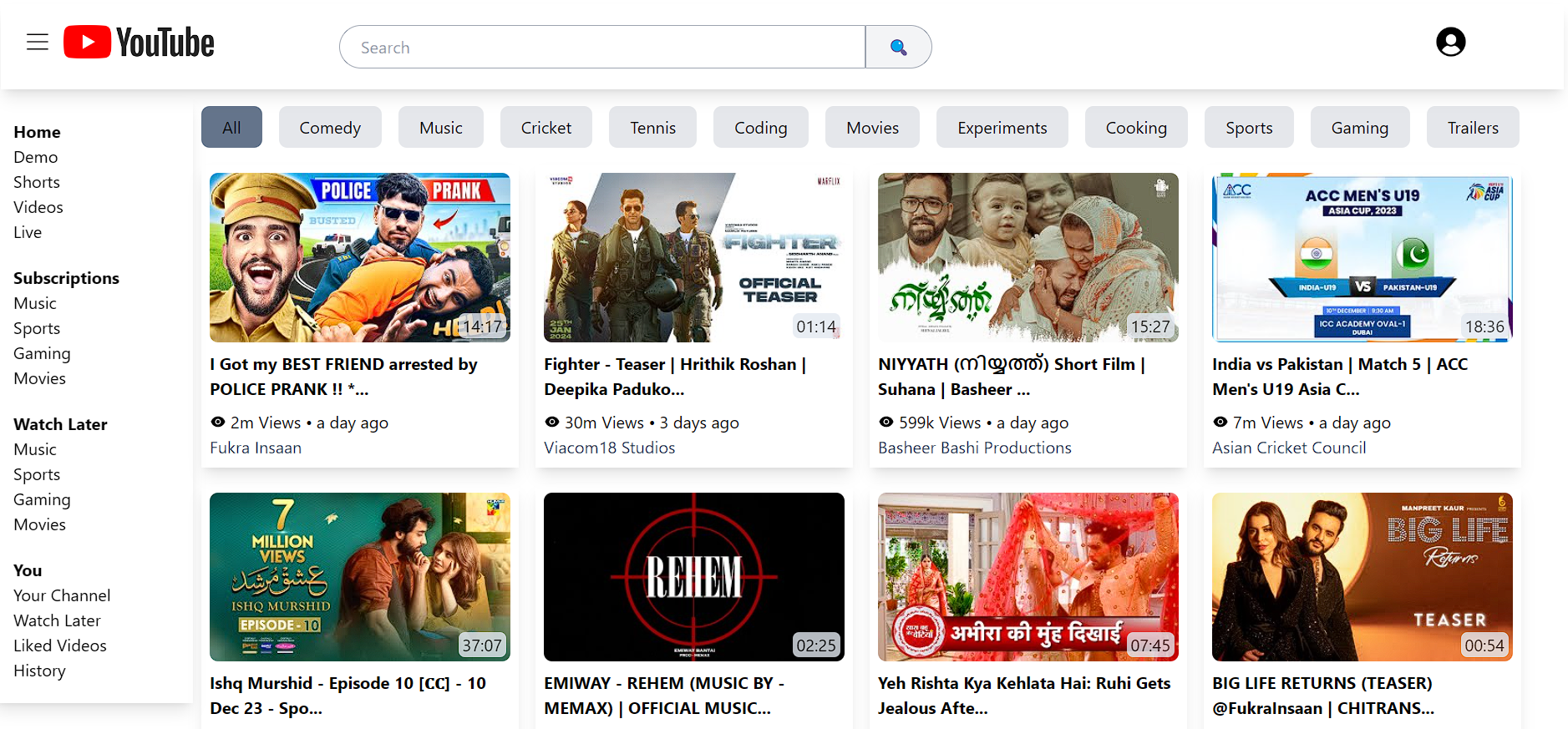Select the Movies filter chip
The height and width of the screenshot is (729, 1568).
point(872,127)
